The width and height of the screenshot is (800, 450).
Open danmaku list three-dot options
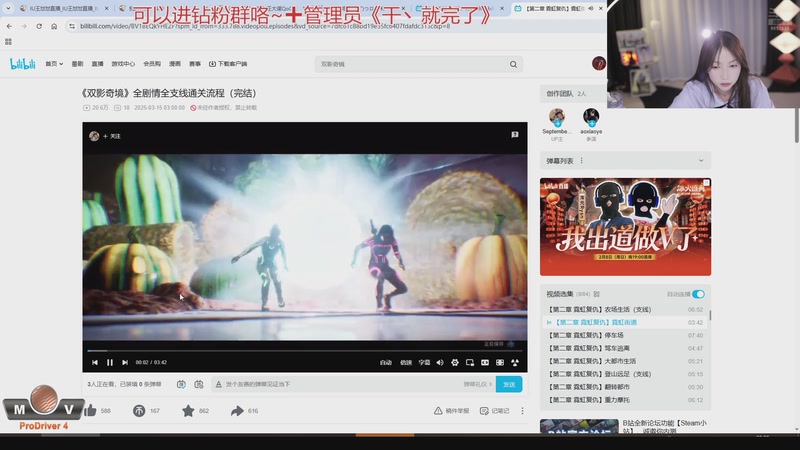582,161
